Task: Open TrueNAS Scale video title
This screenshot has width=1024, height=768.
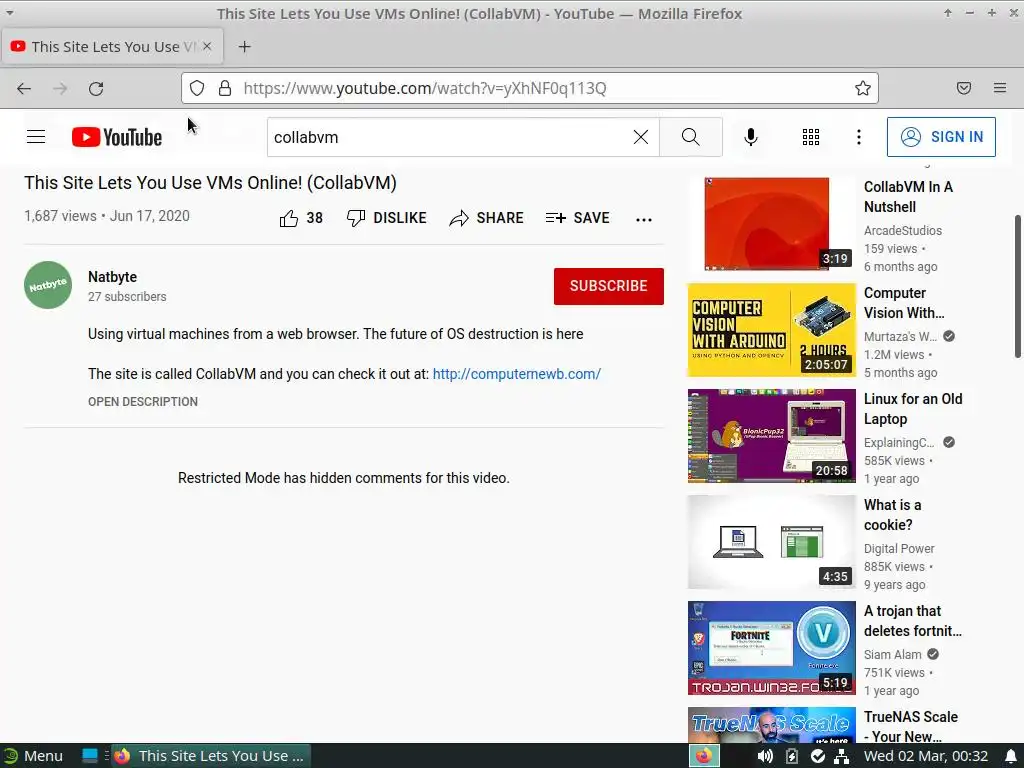Action: pos(911,727)
